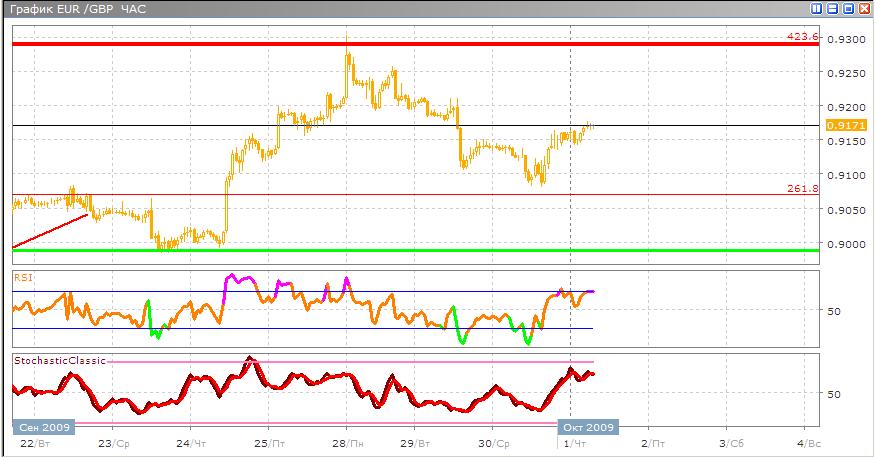Select the short red trend line
Viewport: 875px width, 457px height.
(50, 231)
